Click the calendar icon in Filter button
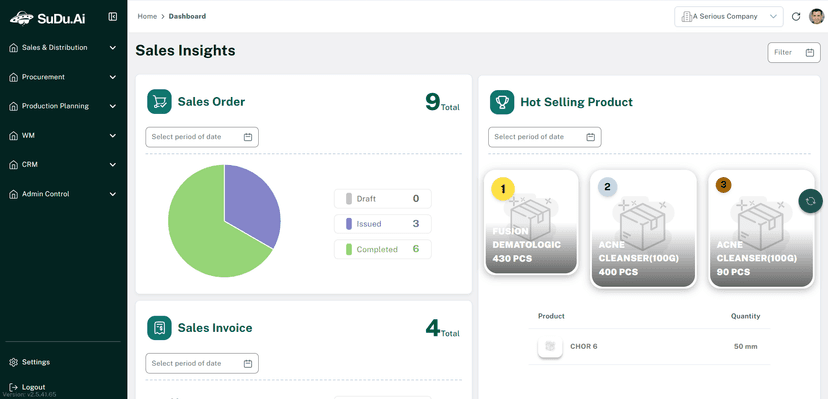Screen dimensions: 828x399 [x=810, y=53]
